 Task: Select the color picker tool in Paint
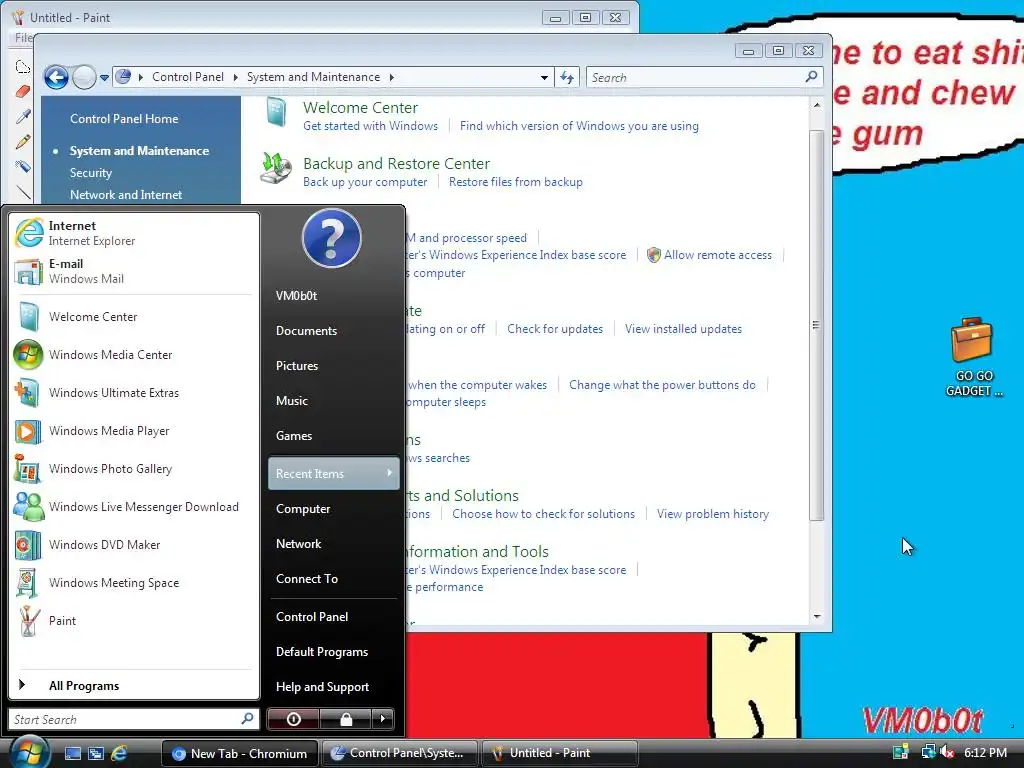click(x=23, y=117)
